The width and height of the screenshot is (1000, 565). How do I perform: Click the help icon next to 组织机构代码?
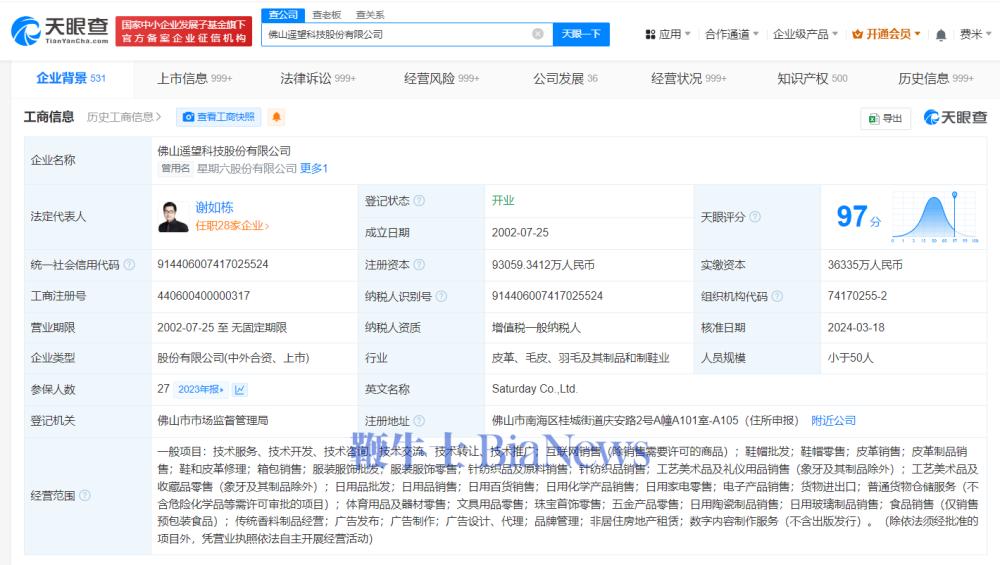tap(777, 296)
